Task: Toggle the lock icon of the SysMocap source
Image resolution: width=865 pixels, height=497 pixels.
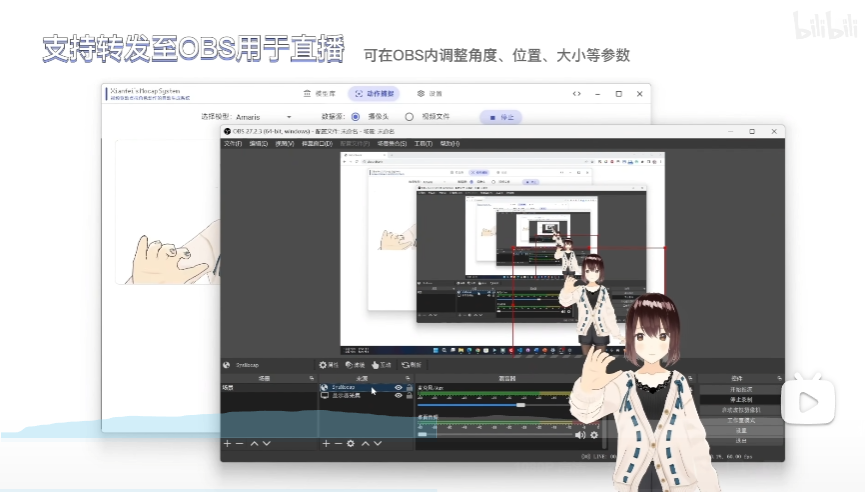Action: [x=409, y=388]
